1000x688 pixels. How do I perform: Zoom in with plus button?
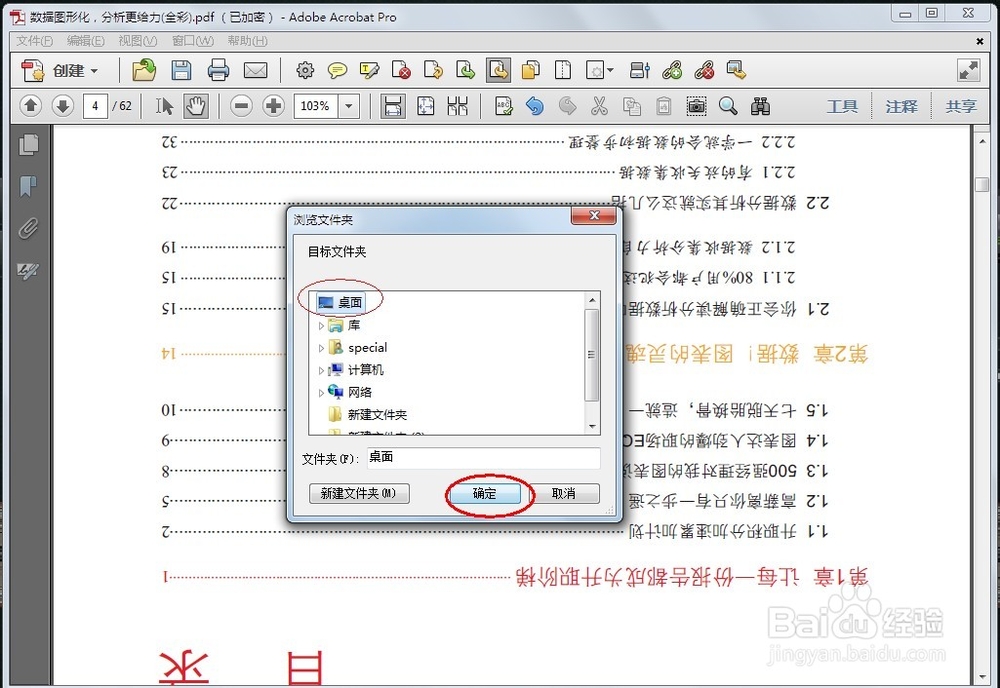(x=274, y=106)
